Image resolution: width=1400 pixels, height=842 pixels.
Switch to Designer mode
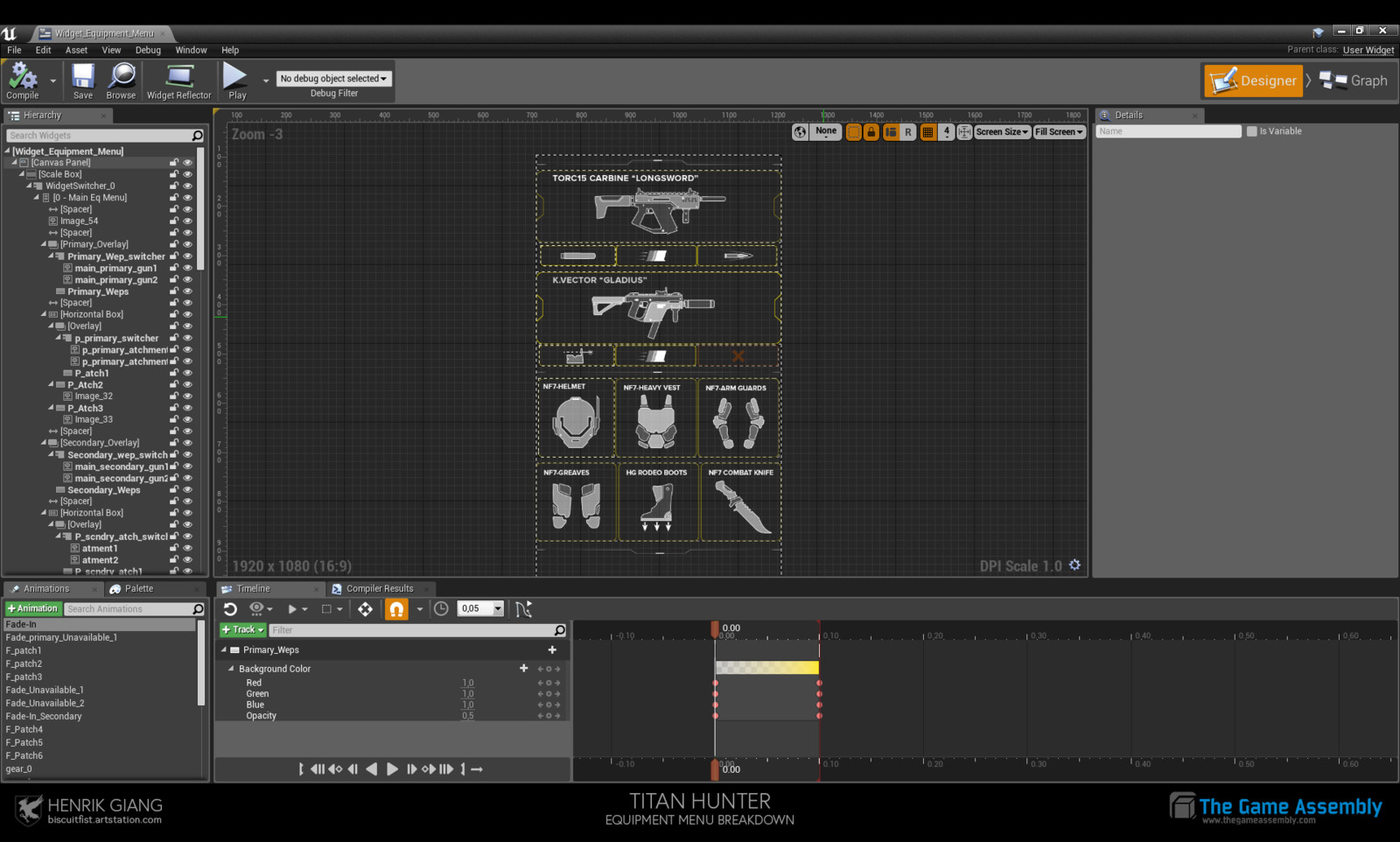point(1253,81)
